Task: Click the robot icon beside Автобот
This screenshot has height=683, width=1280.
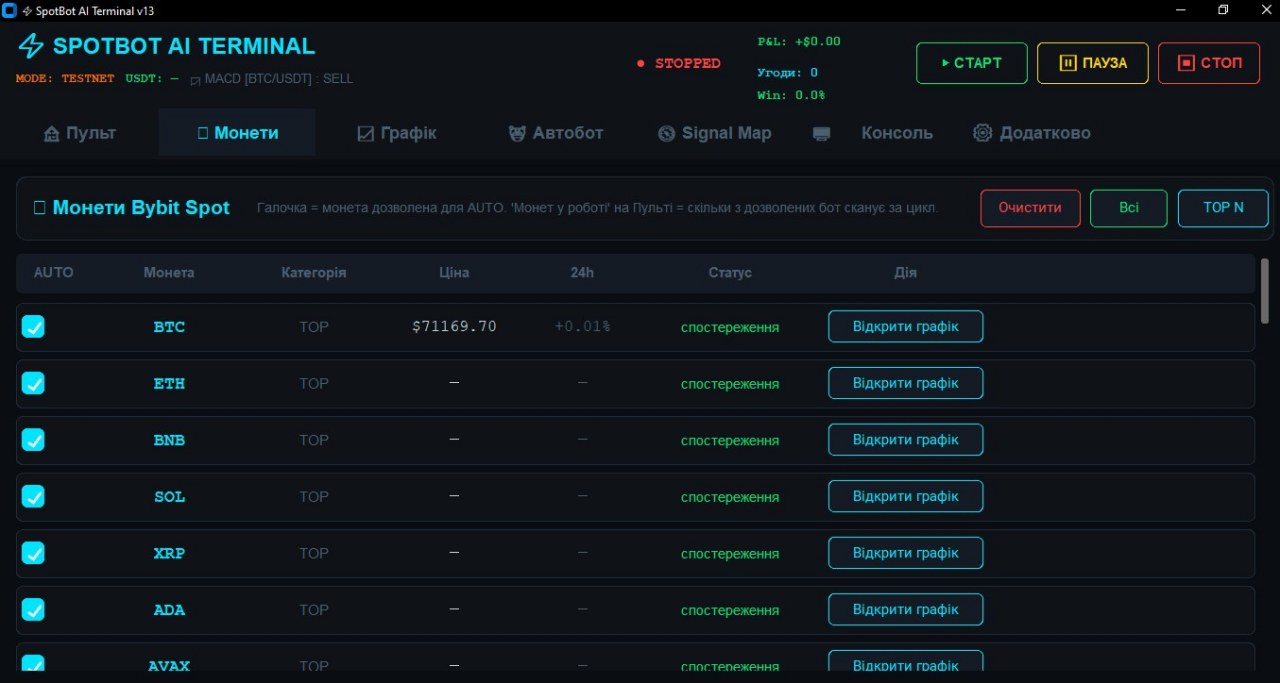Action: (517, 133)
